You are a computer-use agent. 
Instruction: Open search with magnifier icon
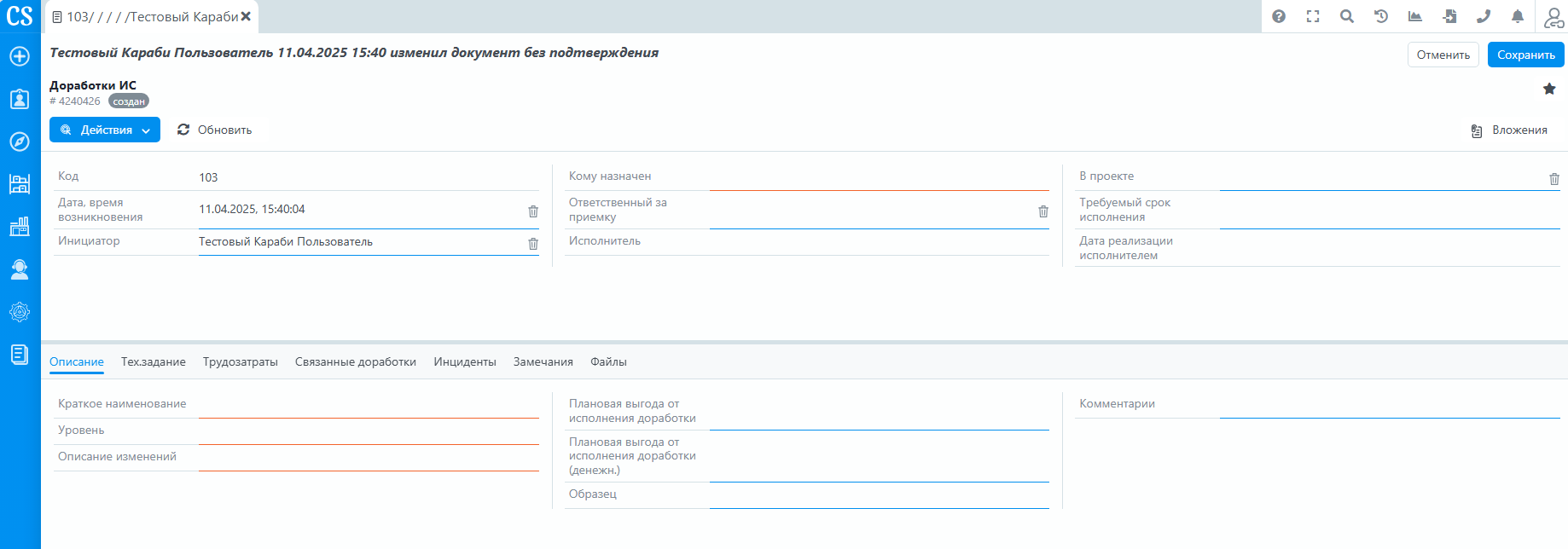(1347, 16)
